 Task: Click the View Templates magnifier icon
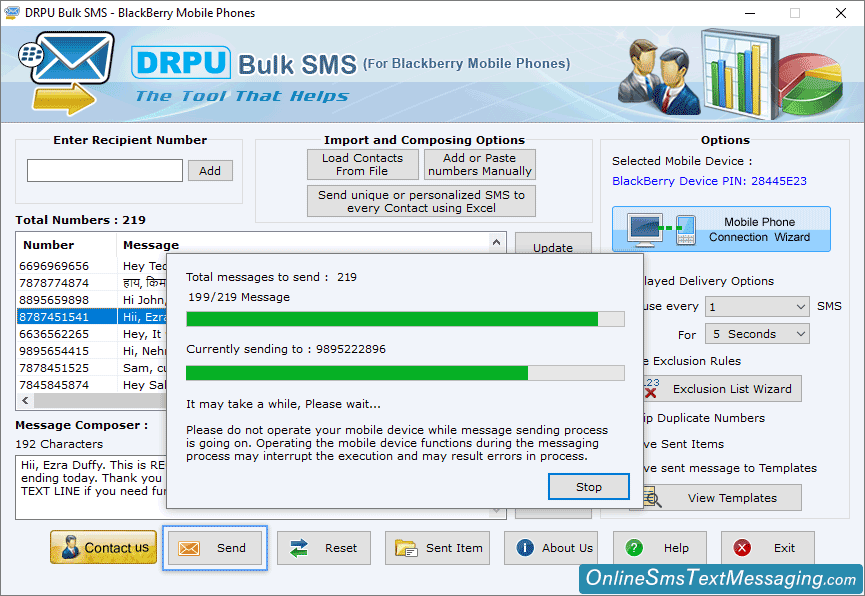(652, 498)
